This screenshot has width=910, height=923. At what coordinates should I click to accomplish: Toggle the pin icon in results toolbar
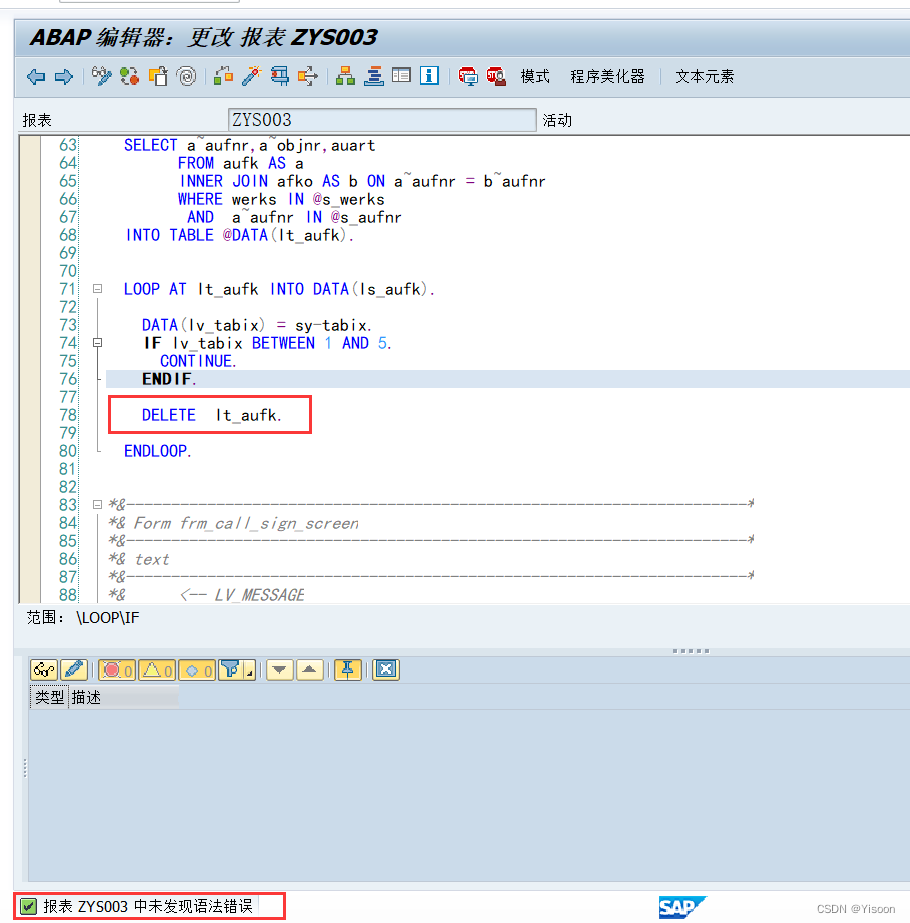348,670
